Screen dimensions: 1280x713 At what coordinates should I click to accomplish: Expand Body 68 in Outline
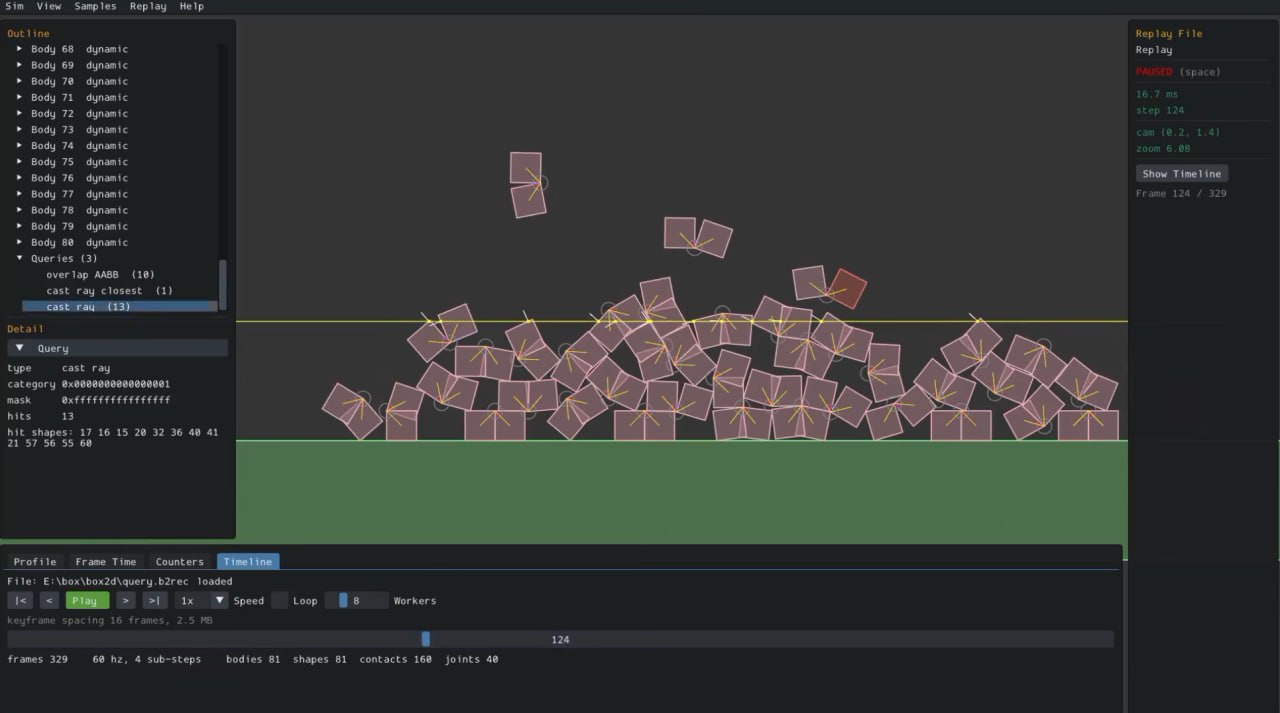pyautogui.click(x=20, y=49)
